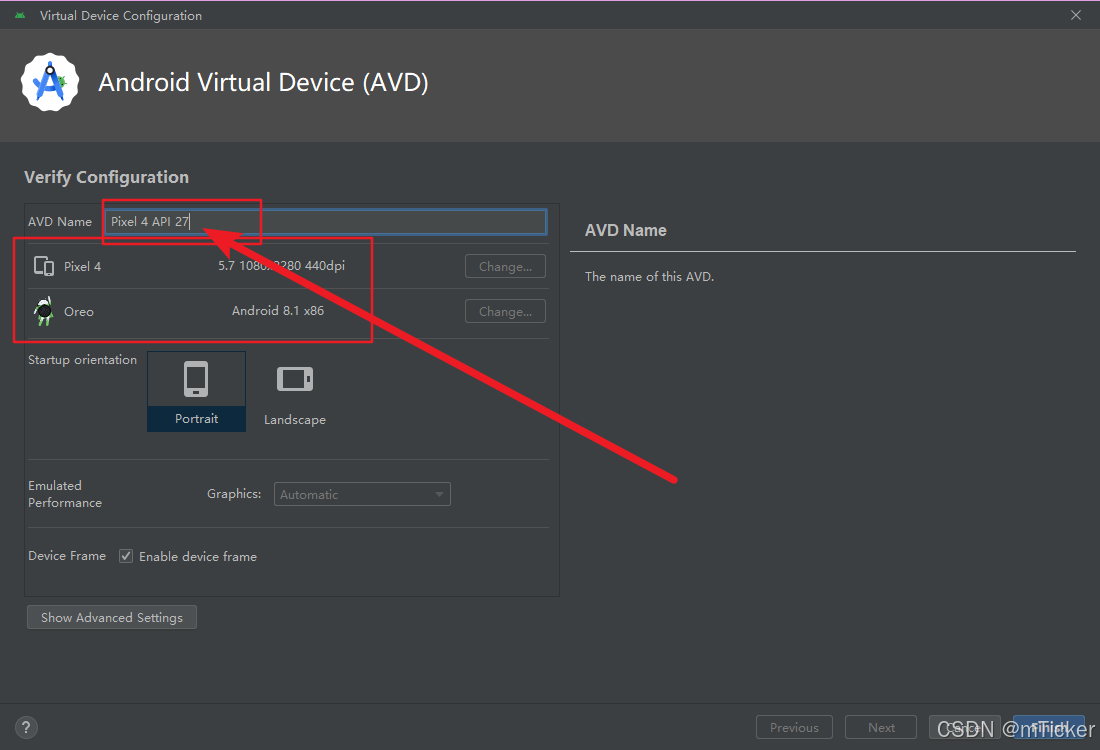Click the Pixel 4 device icon
Image resolution: width=1100 pixels, height=750 pixels.
(44, 266)
